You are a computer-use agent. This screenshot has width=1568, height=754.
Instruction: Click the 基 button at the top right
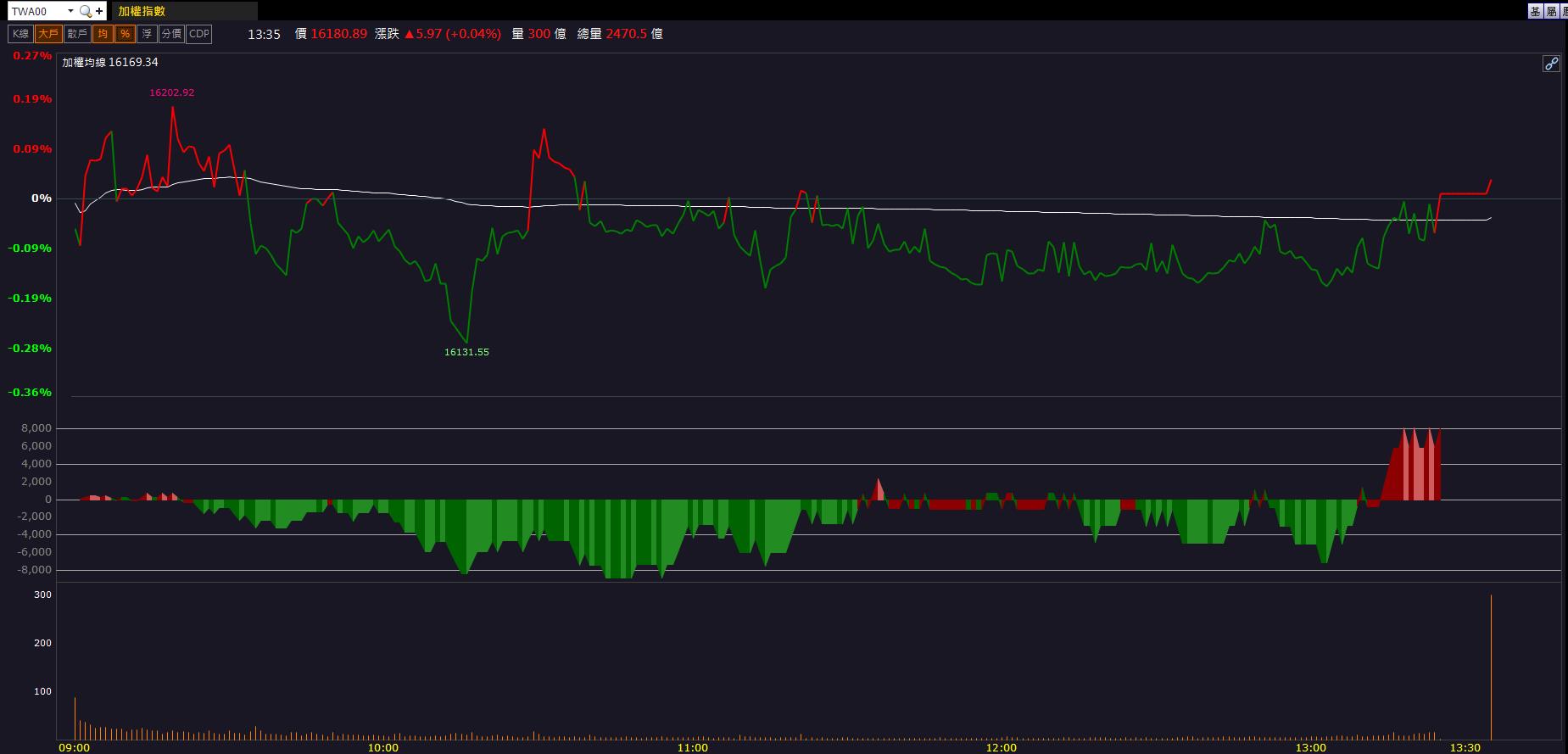(x=1535, y=11)
